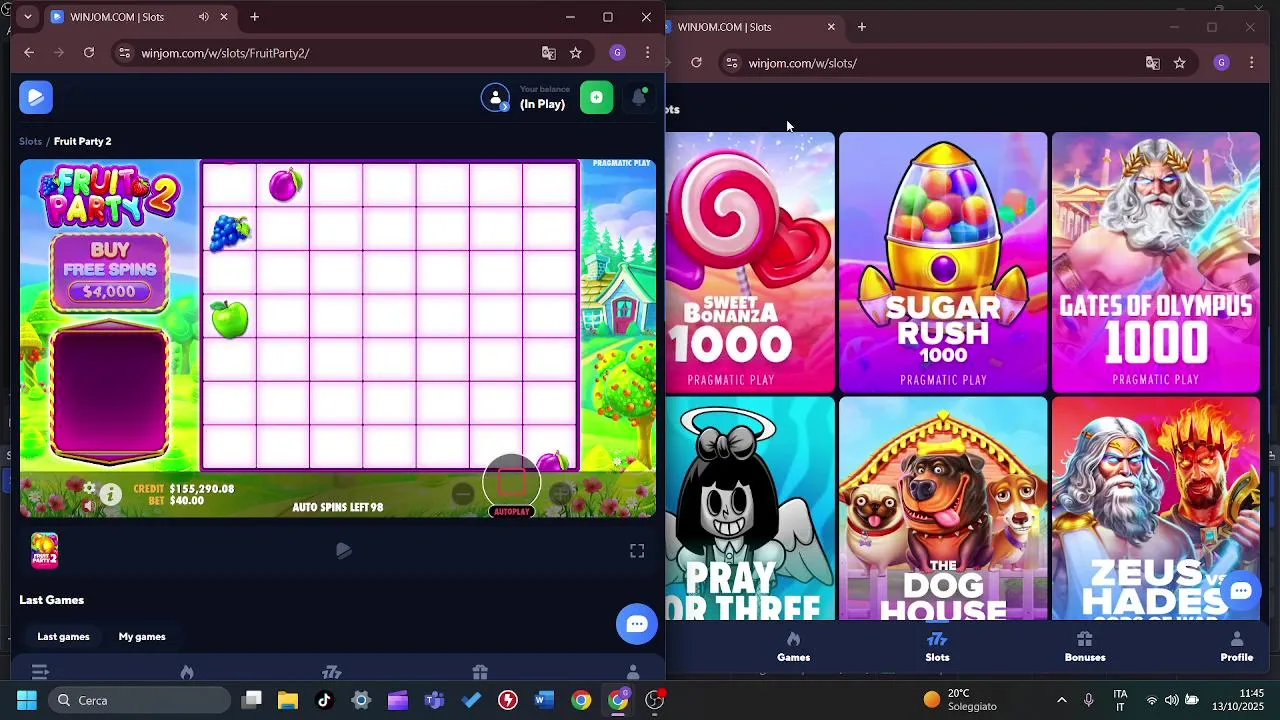This screenshot has height=720, width=1280.
Task: Show hidden tray icons chevron
Action: pos(1061,700)
